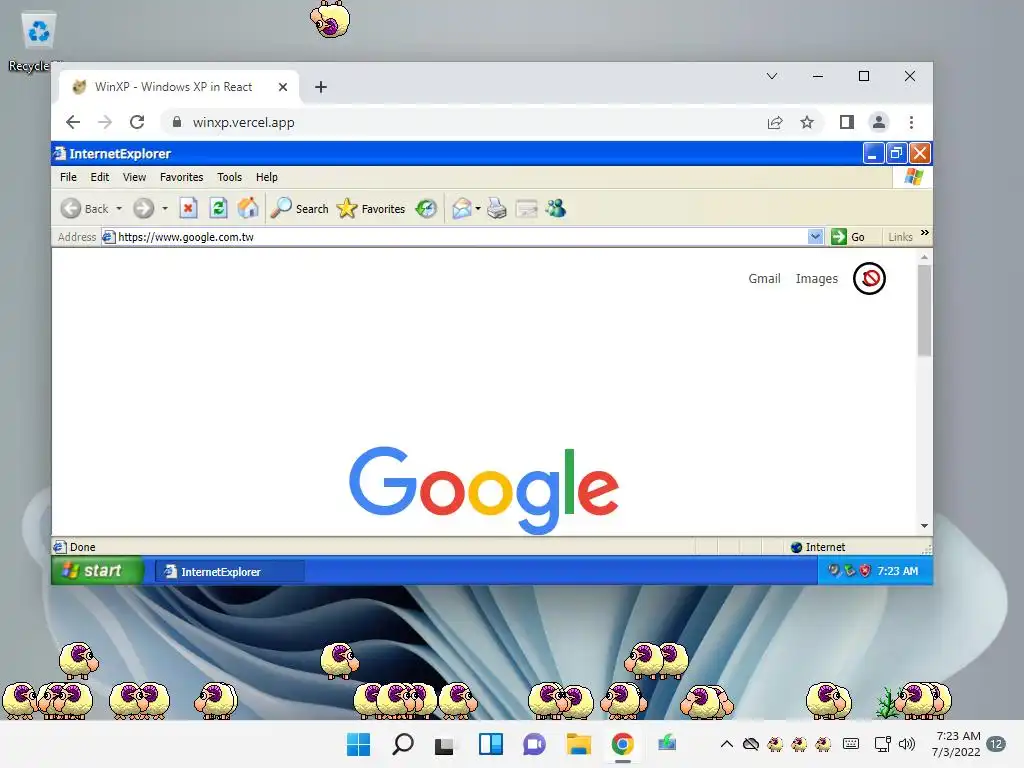Open File Explorer from Windows taskbar
The height and width of the screenshot is (768, 1024).
[579, 744]
